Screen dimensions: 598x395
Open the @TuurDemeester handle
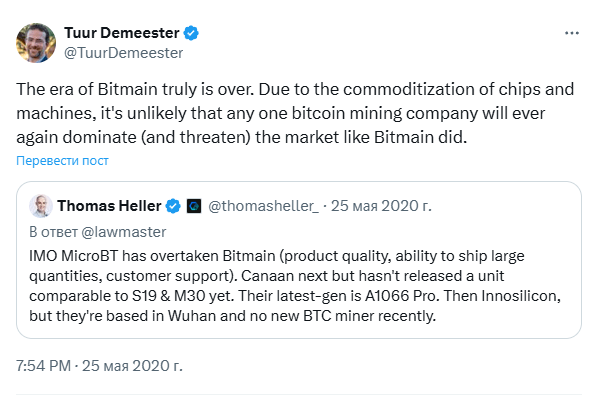click(x=124, y=53)
